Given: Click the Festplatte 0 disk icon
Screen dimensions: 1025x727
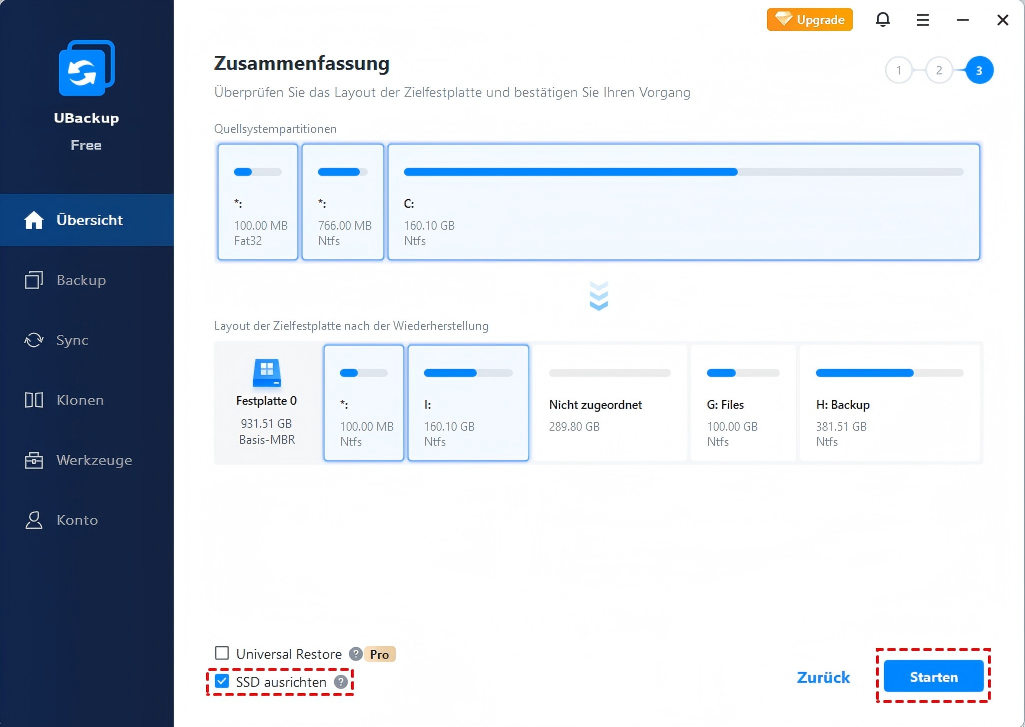Looking at the screenshot, I should (266, 374).
